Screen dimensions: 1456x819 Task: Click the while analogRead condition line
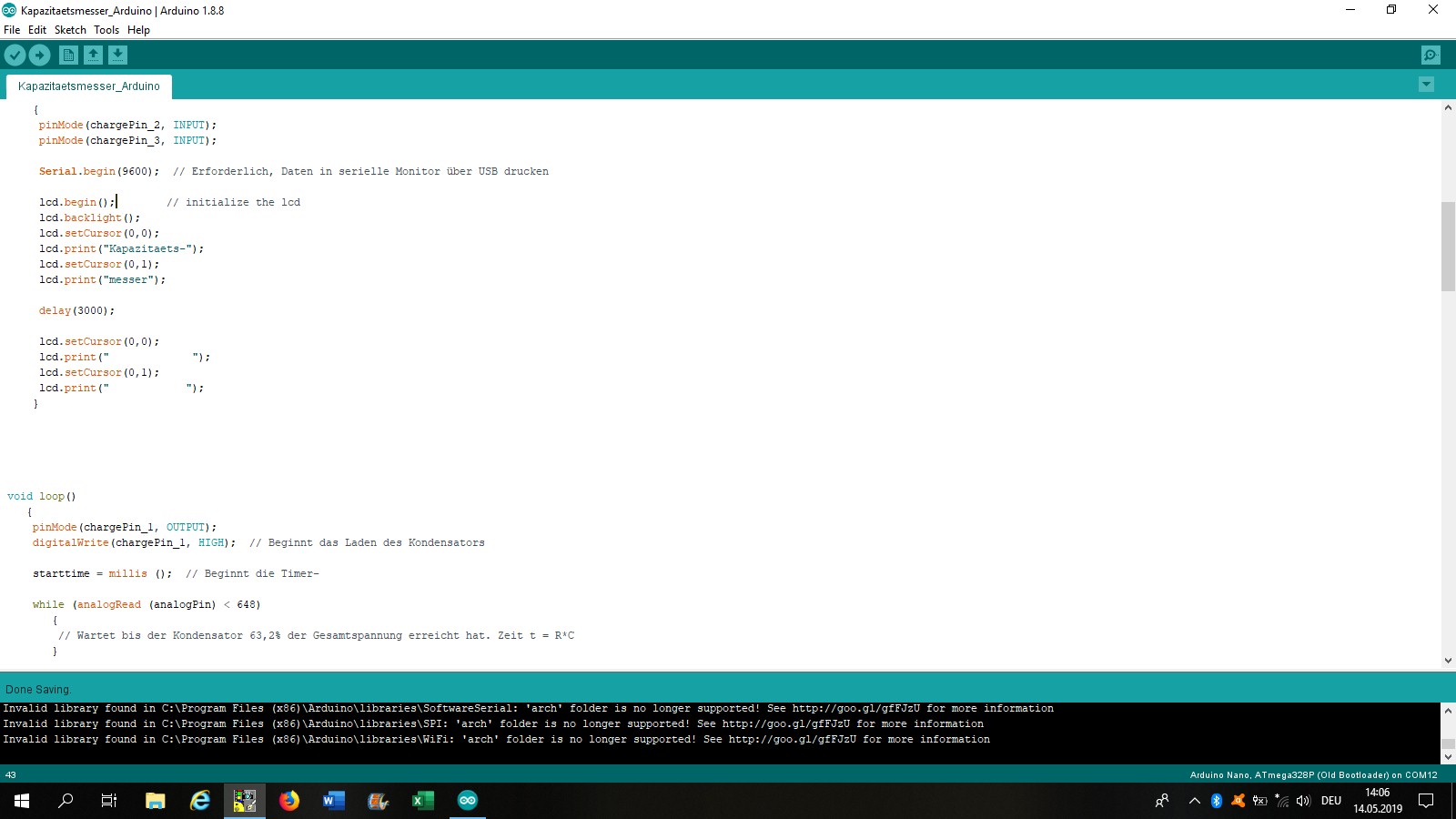click(x=147, y=604)
